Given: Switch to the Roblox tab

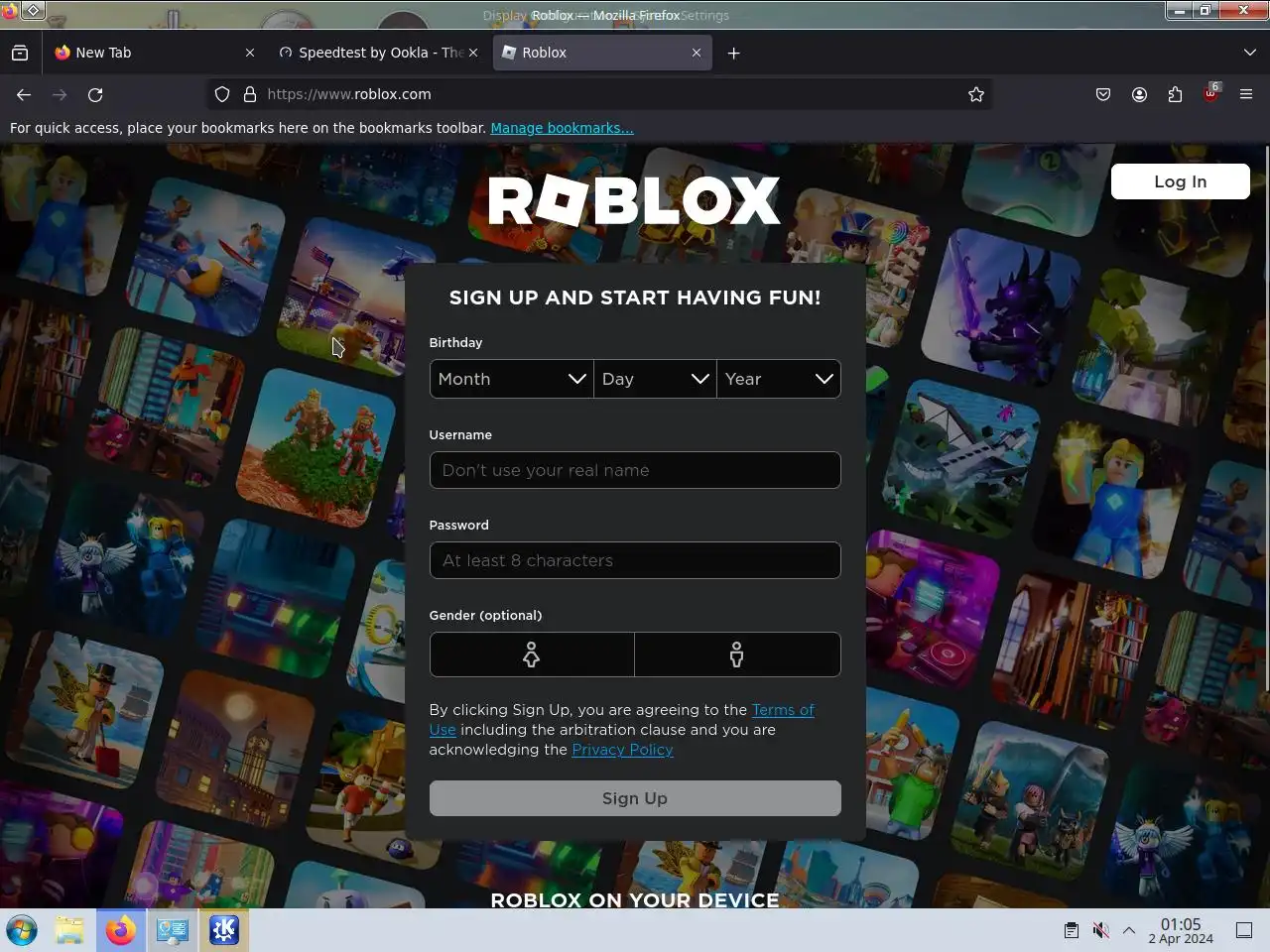Looking at the screenshot, I should pyautogui.click(x=601, y=53).
